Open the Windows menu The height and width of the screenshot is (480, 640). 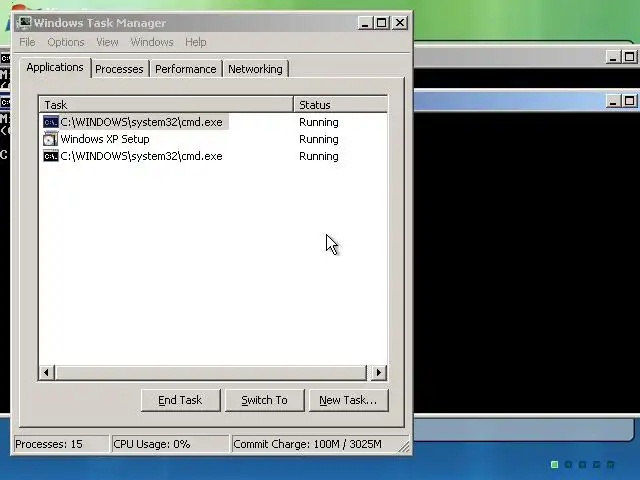click(x=152, y=42)
